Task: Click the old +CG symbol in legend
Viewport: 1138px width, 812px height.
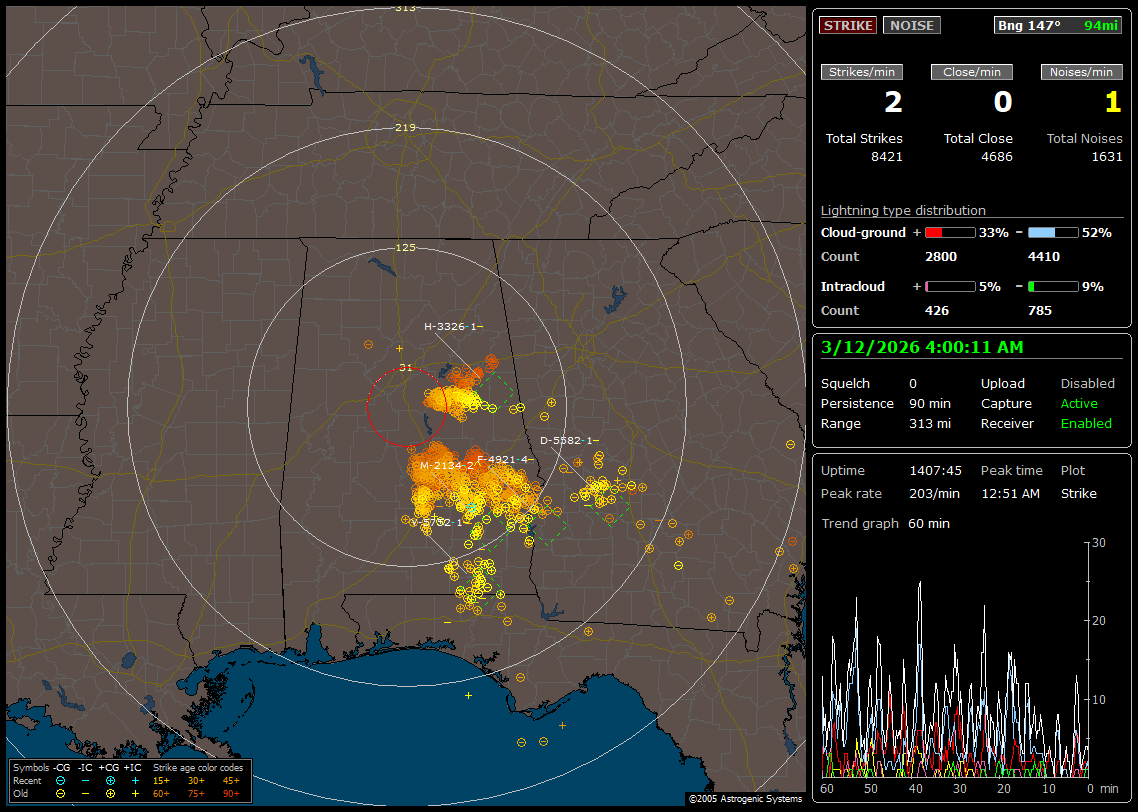Action: (x=110, y=793)
